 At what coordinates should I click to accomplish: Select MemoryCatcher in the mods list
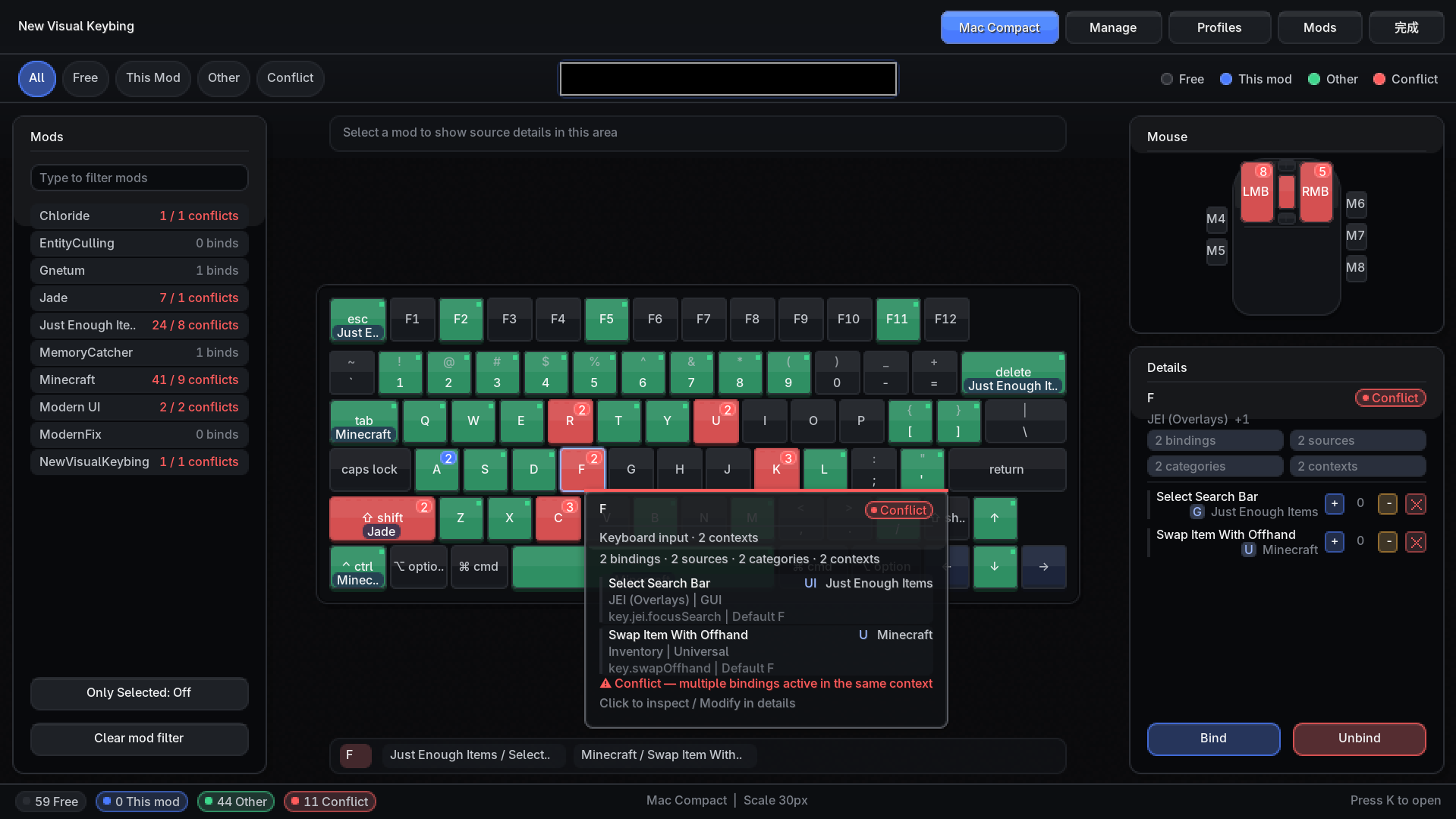pos(140,353)
